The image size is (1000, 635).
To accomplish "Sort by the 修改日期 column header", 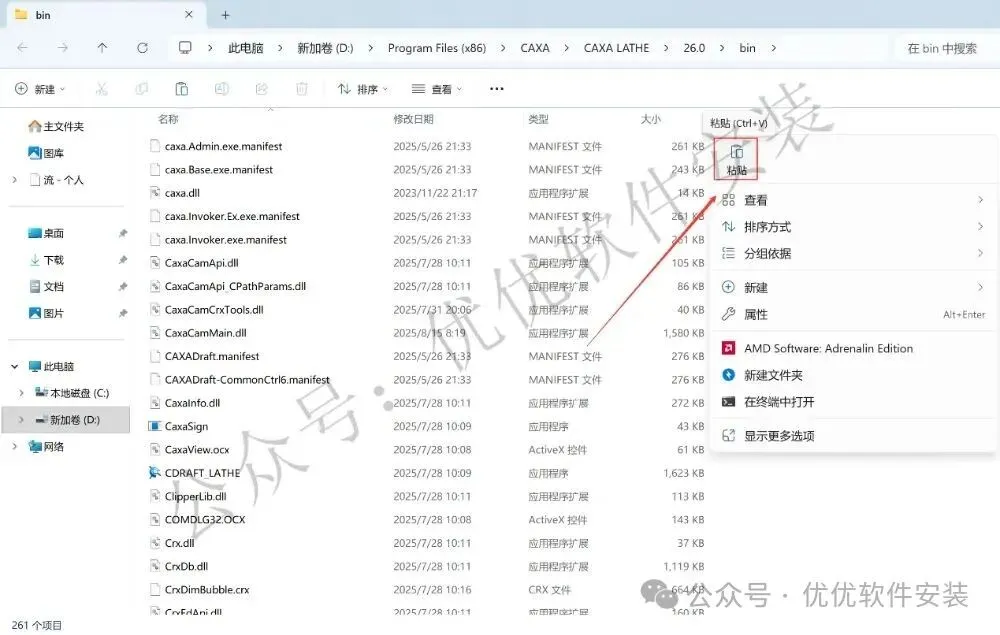I will coord(413,119).
